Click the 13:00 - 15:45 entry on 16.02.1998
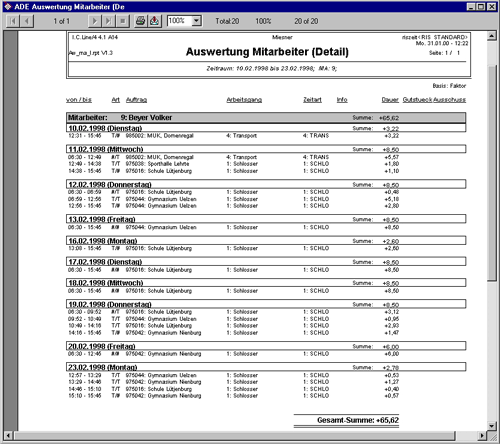 (x=85, y=248)
